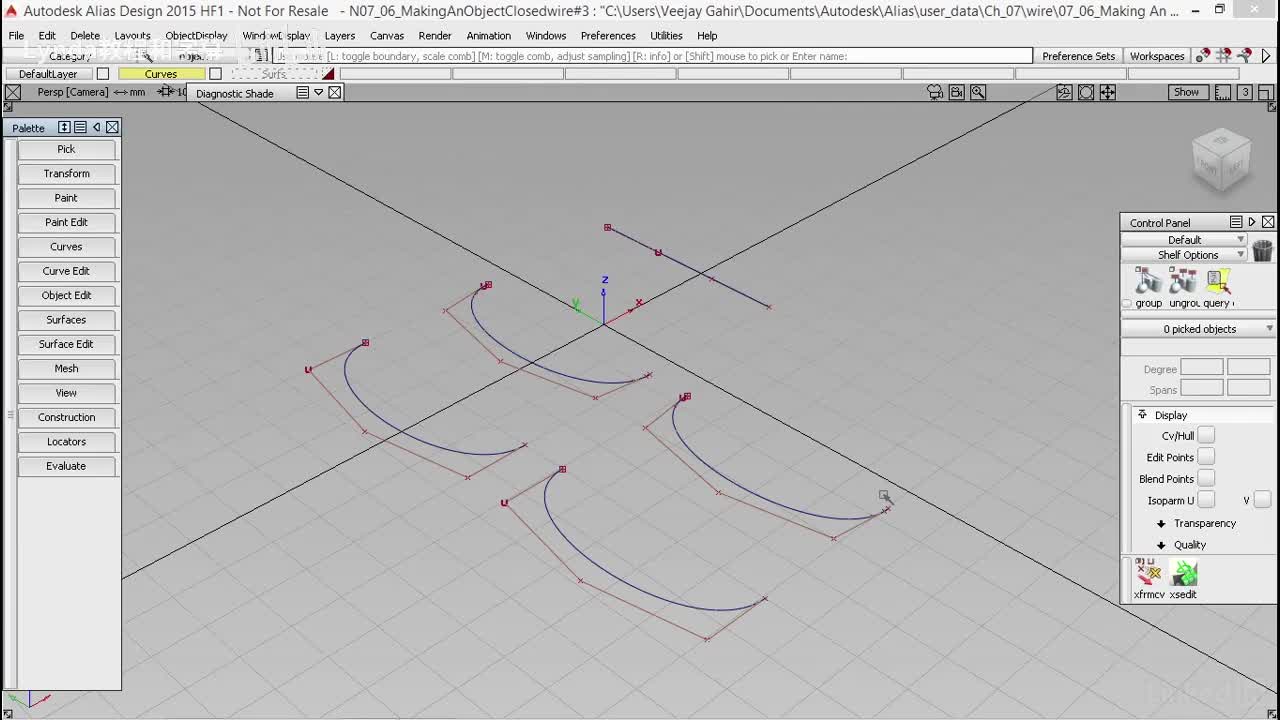The width and height of the screenshot is (1280, 720).
Task: Toggle the Cv/Hull display checkbox
Action: coord(1206,435)
